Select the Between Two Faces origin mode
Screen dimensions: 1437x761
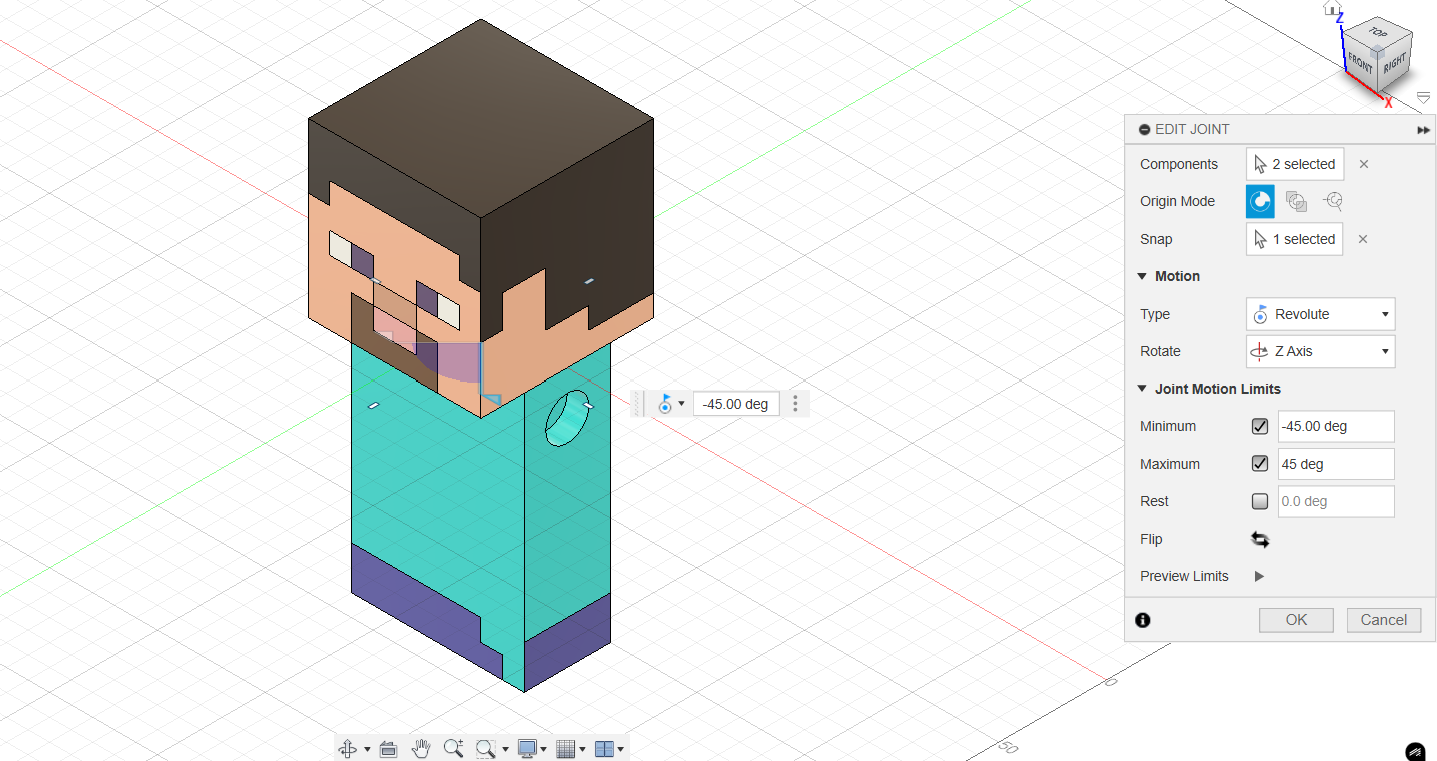click(1296, 201)
